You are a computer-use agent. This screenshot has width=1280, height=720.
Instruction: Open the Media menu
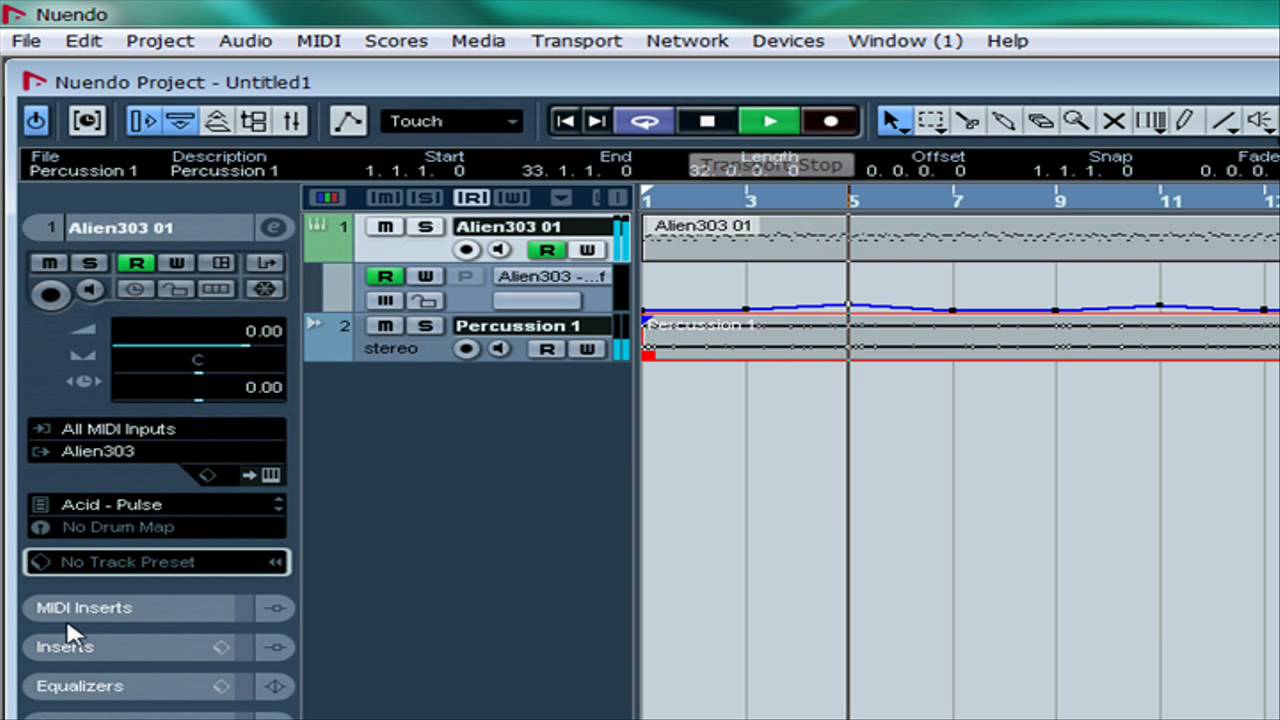point(478,41)
